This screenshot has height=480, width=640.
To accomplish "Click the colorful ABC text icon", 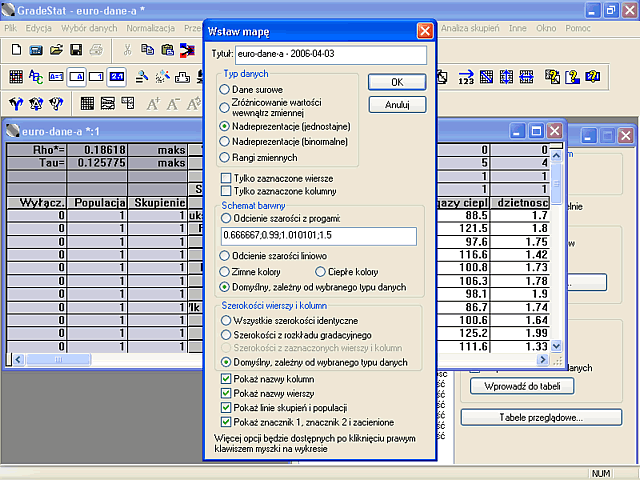I will [x=36, y=77].
